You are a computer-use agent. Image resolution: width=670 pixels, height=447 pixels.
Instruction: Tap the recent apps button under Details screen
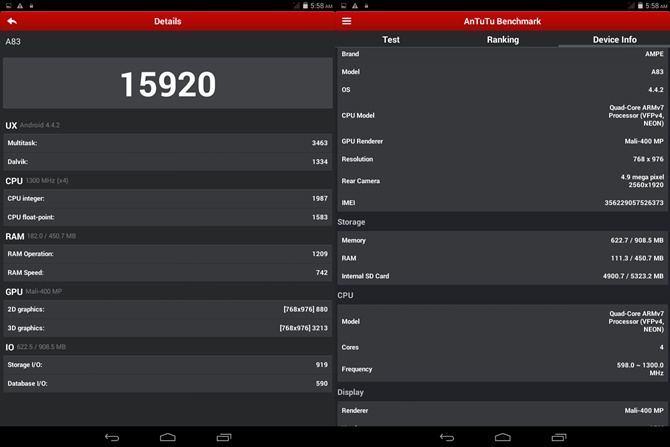[x=224, y=437]
